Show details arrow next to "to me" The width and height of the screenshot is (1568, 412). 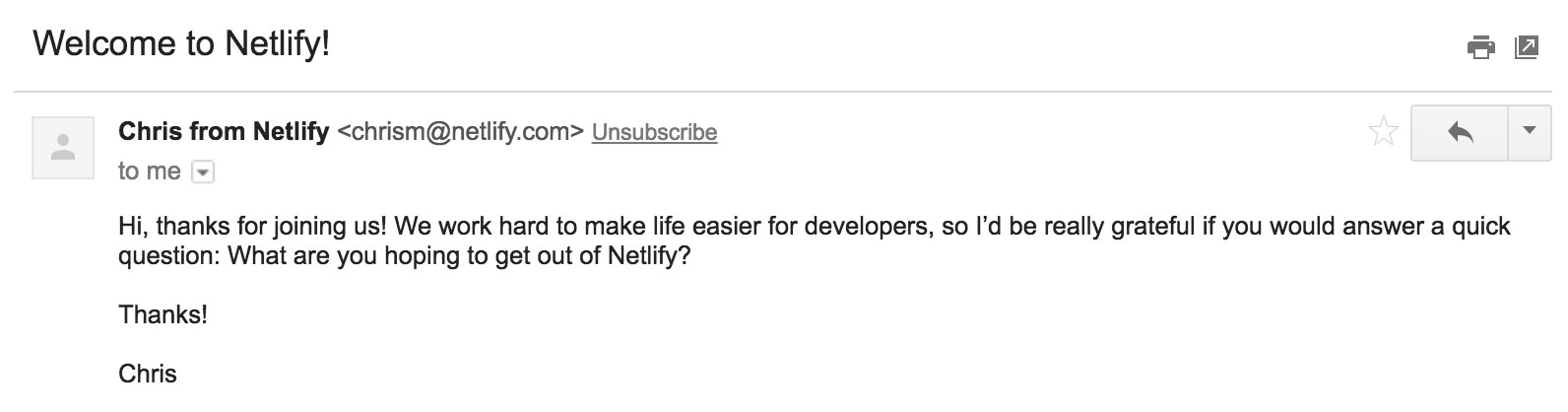(202, 172)
